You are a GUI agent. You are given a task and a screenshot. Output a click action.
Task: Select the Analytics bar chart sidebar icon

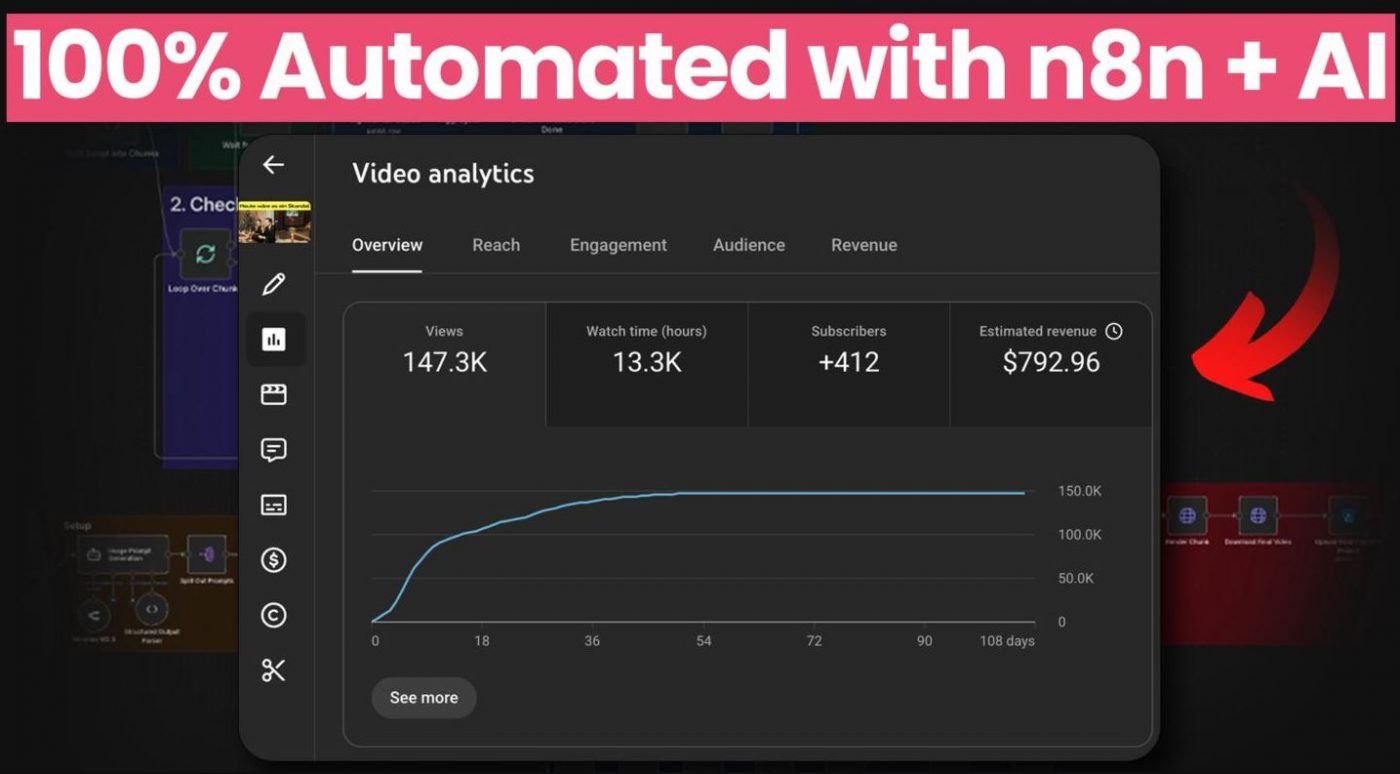274,340
